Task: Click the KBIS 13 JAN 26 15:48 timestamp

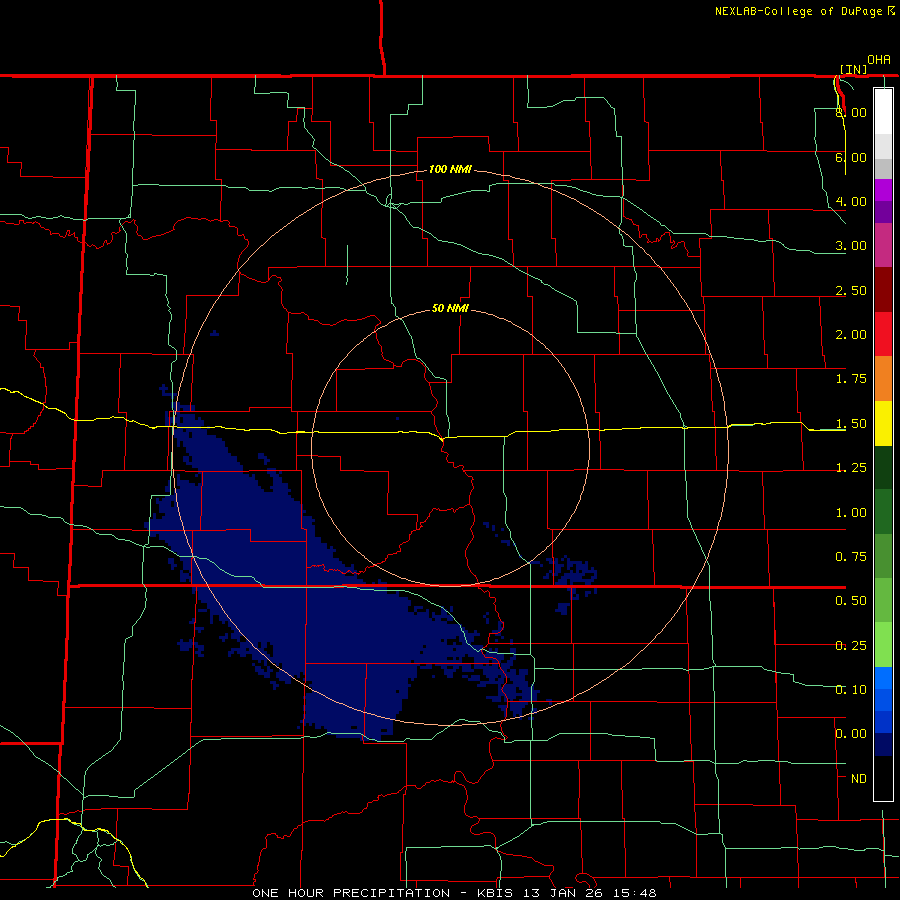Action: pos(567,893)
